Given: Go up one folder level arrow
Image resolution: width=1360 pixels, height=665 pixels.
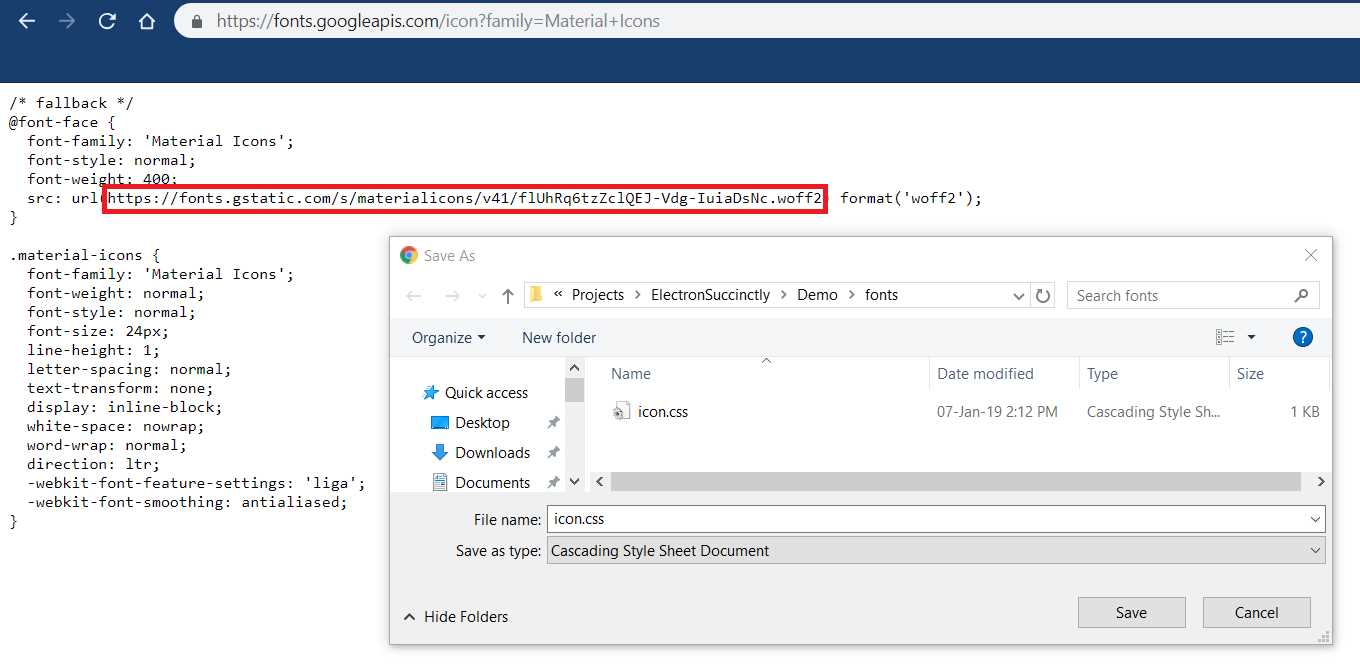Looking at the screenshot, I should [508, 295].
